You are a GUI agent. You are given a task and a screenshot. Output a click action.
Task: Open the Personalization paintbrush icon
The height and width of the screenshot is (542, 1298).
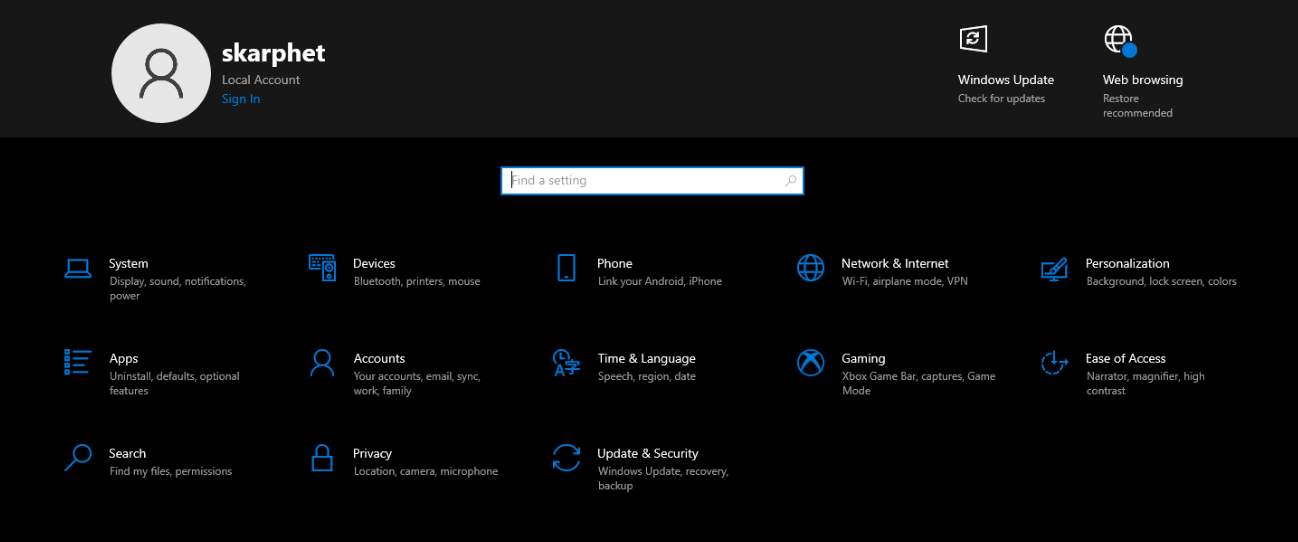point(1054,268)
